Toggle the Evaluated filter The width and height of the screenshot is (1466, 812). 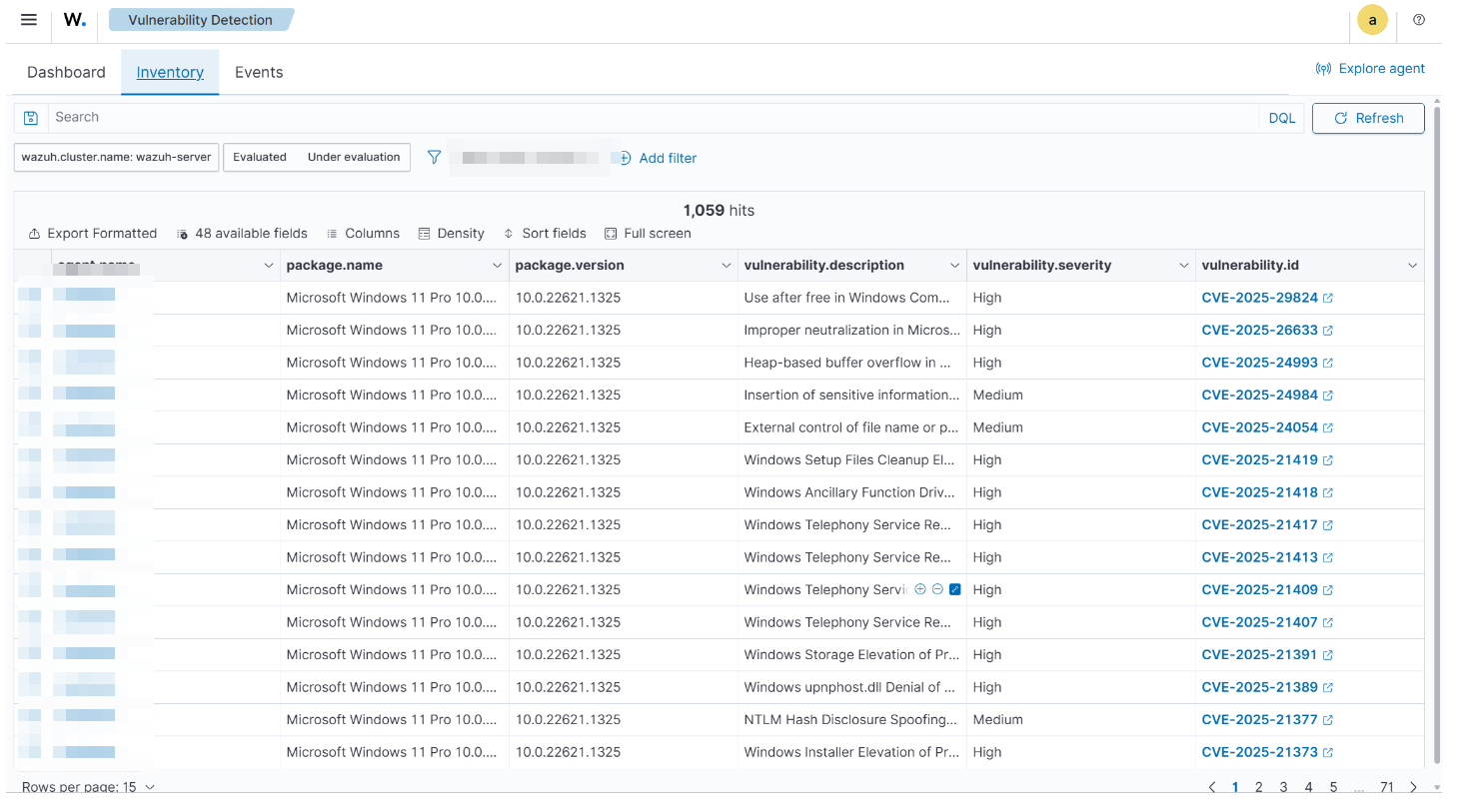[x=260, y=157]
